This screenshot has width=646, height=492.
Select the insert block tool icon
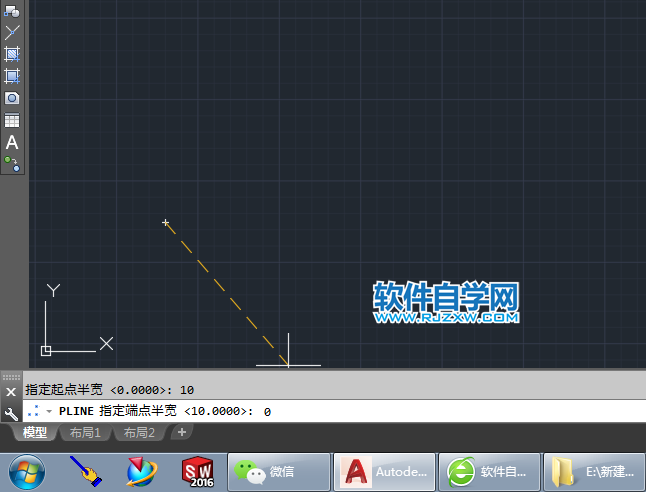pos(12,11)
